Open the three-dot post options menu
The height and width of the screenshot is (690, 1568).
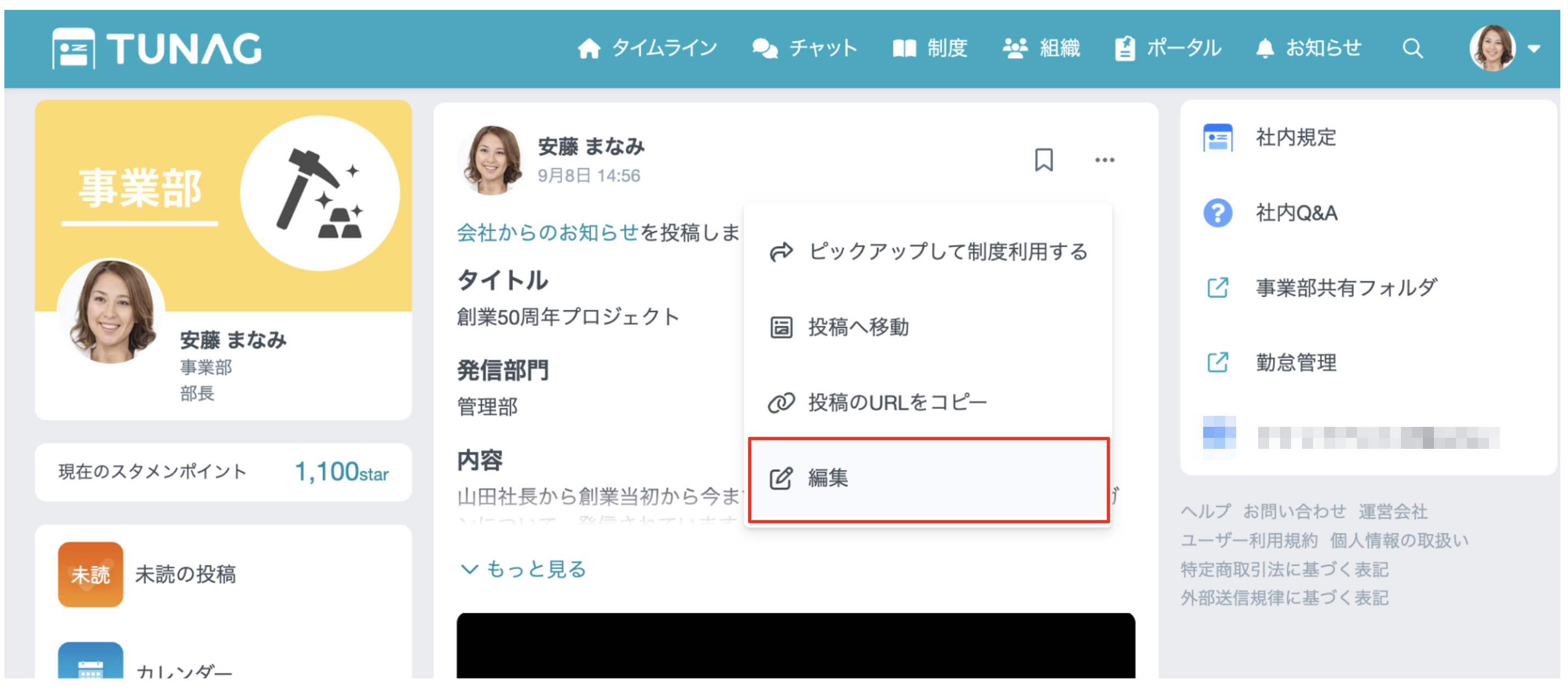point(1104,160)
